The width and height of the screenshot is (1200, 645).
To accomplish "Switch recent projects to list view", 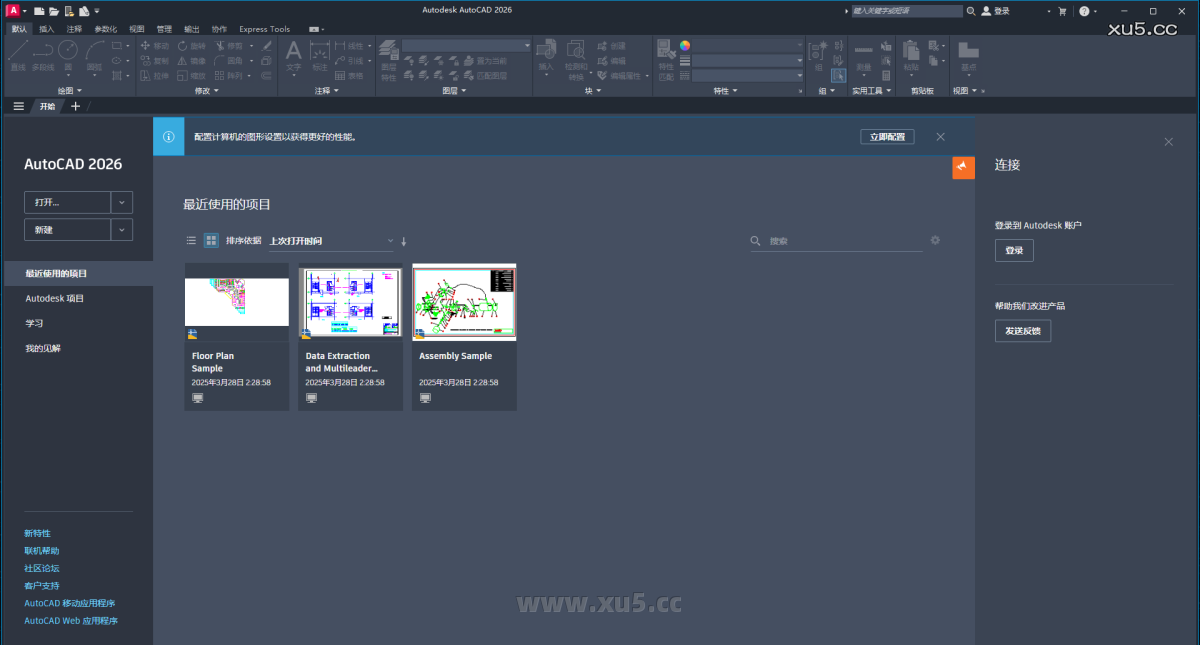I will [x=191, y=240].
